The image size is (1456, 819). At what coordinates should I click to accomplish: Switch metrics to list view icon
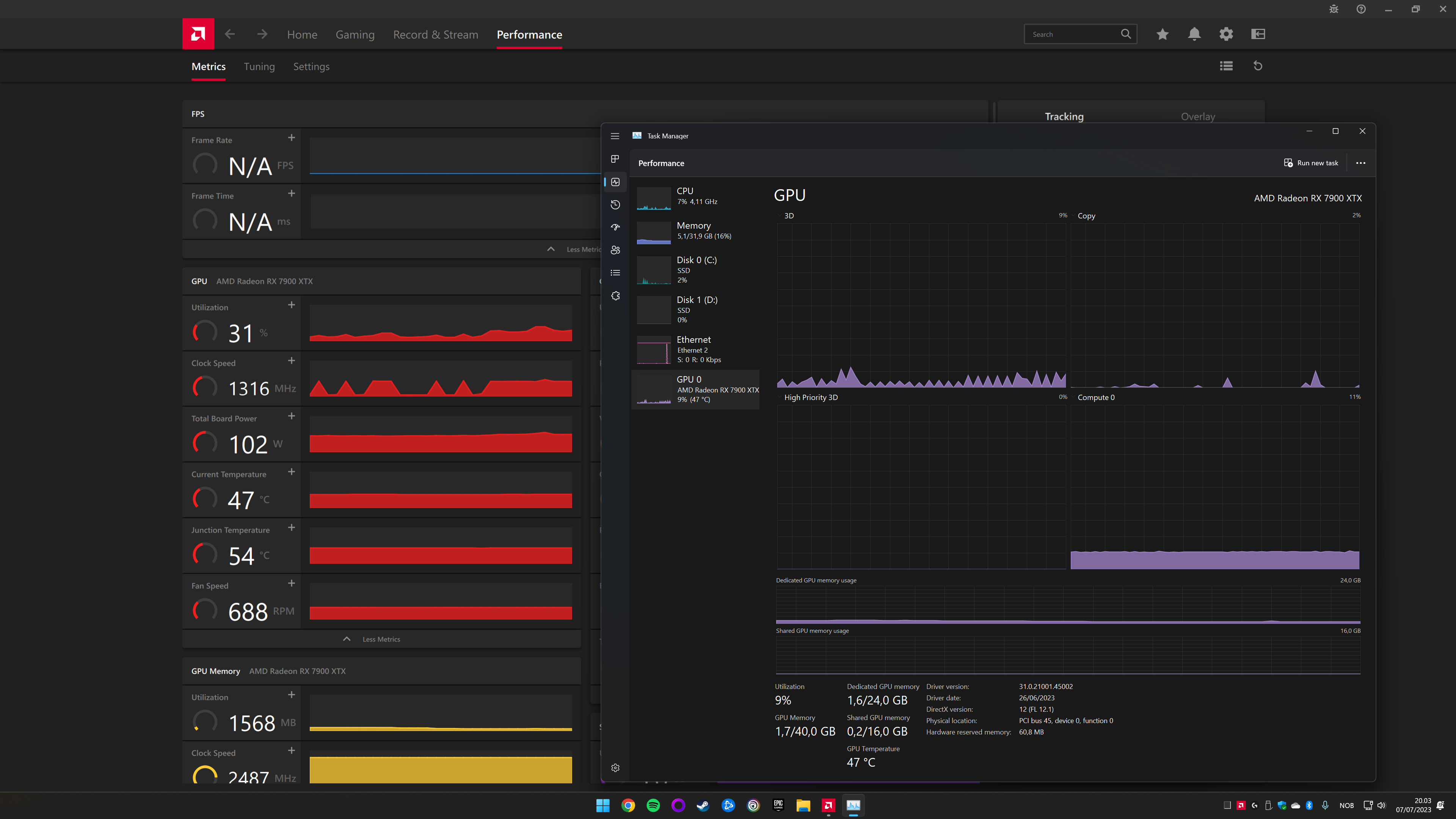point(1226,66)
